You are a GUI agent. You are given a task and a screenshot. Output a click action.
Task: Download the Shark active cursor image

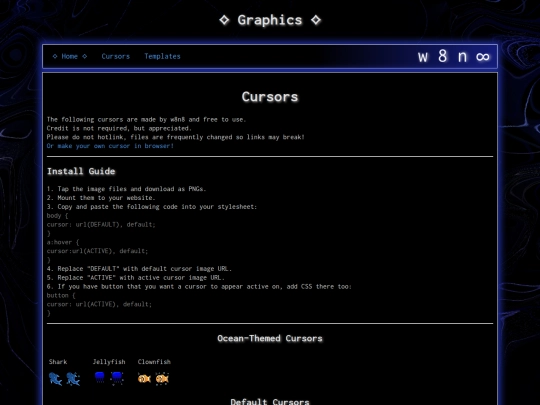[73, 378]
